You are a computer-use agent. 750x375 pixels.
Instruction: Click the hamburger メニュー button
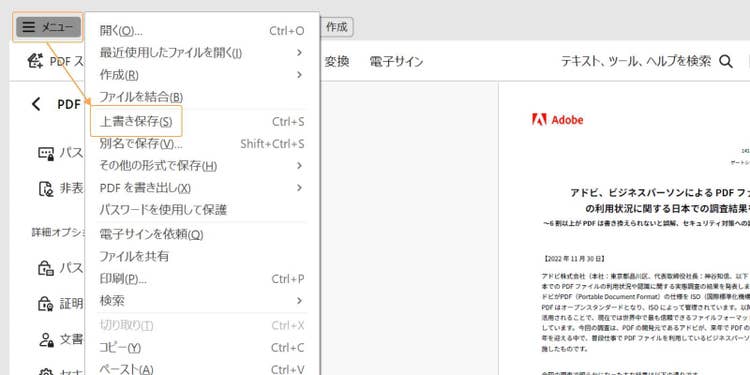pyautogui.click(x=48, y=27)
